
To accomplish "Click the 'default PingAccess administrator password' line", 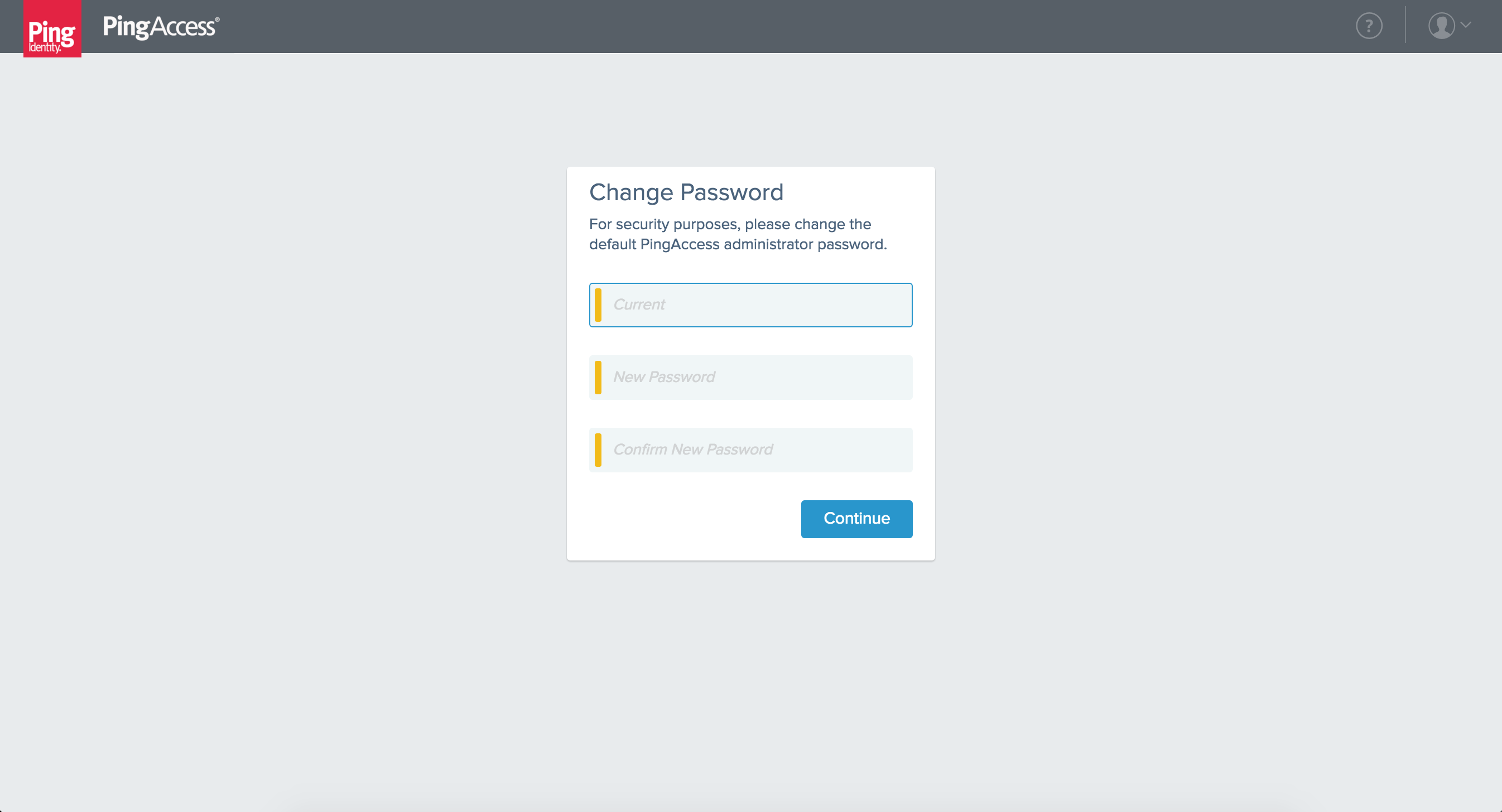I will 738,244.
